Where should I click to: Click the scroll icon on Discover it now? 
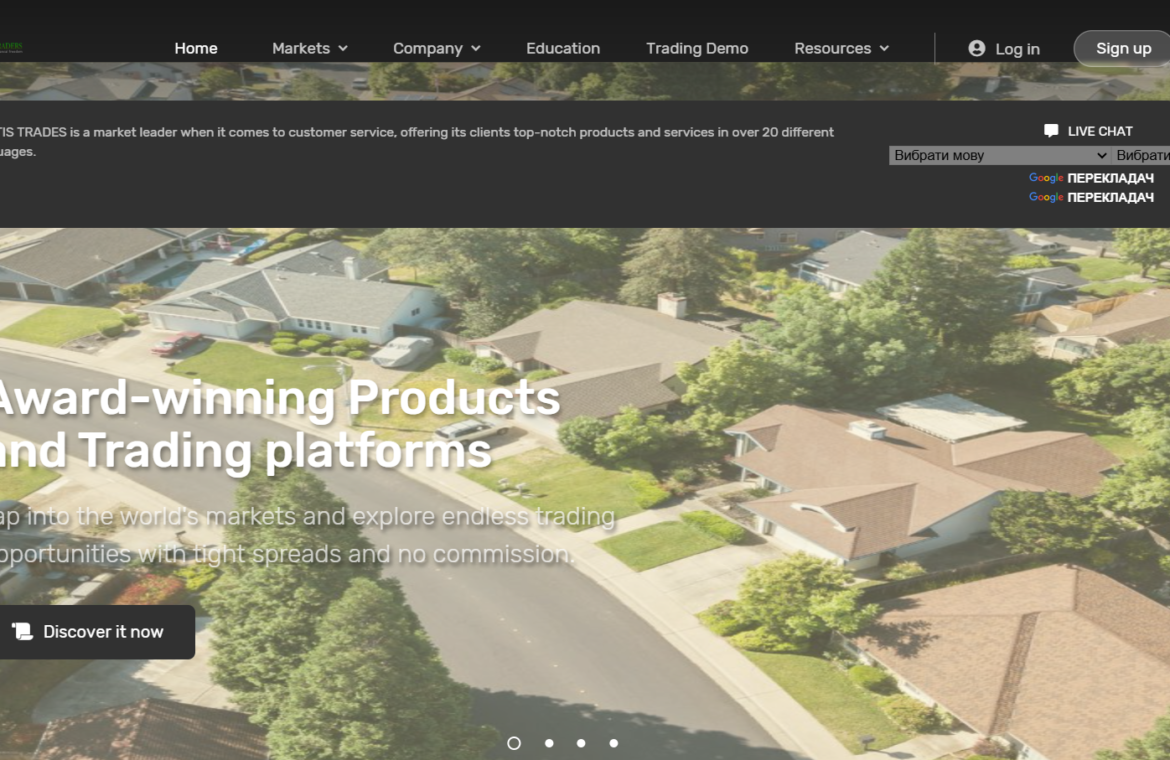pyautogui.click(x=22, y=632)
